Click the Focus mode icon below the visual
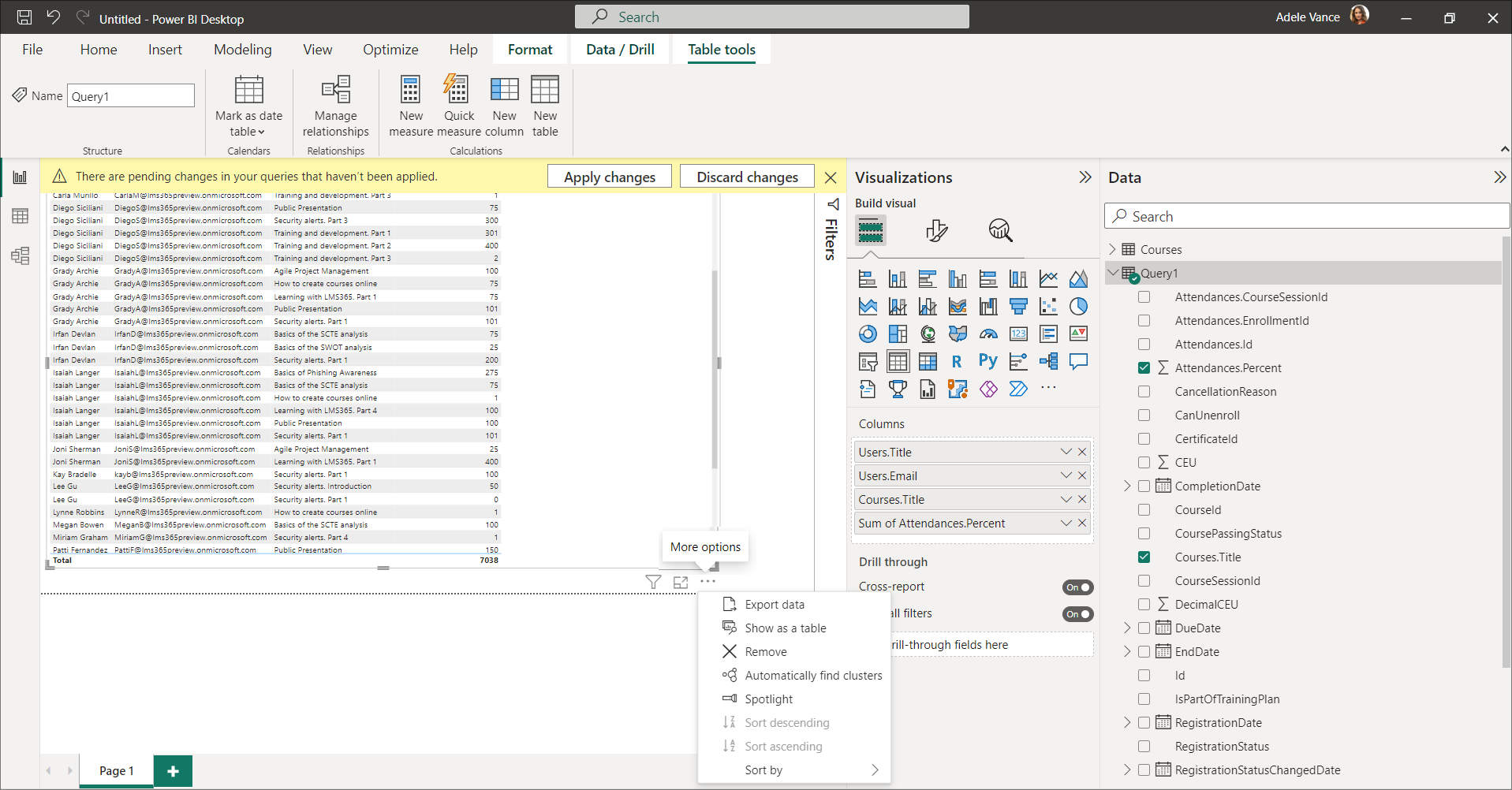This screenshot has width=1512, height=790. point(681,582)
